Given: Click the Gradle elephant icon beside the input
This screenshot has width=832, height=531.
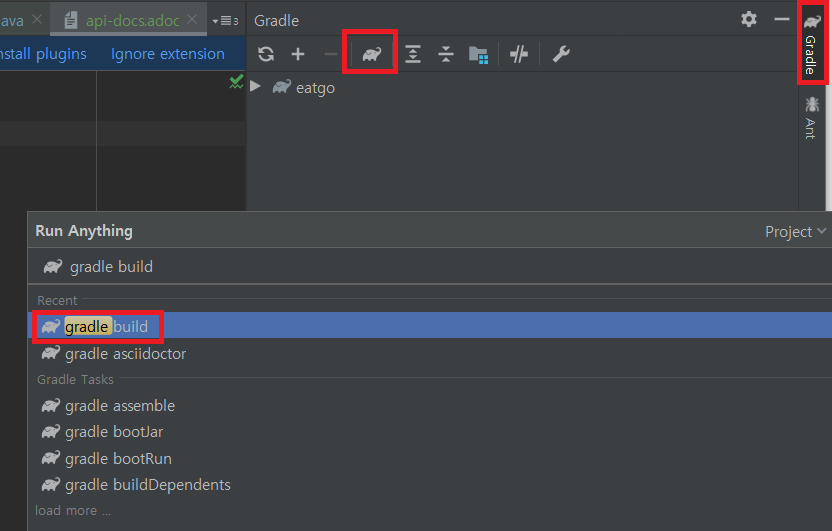Looking at the screenshot, I should pos(53,266).
